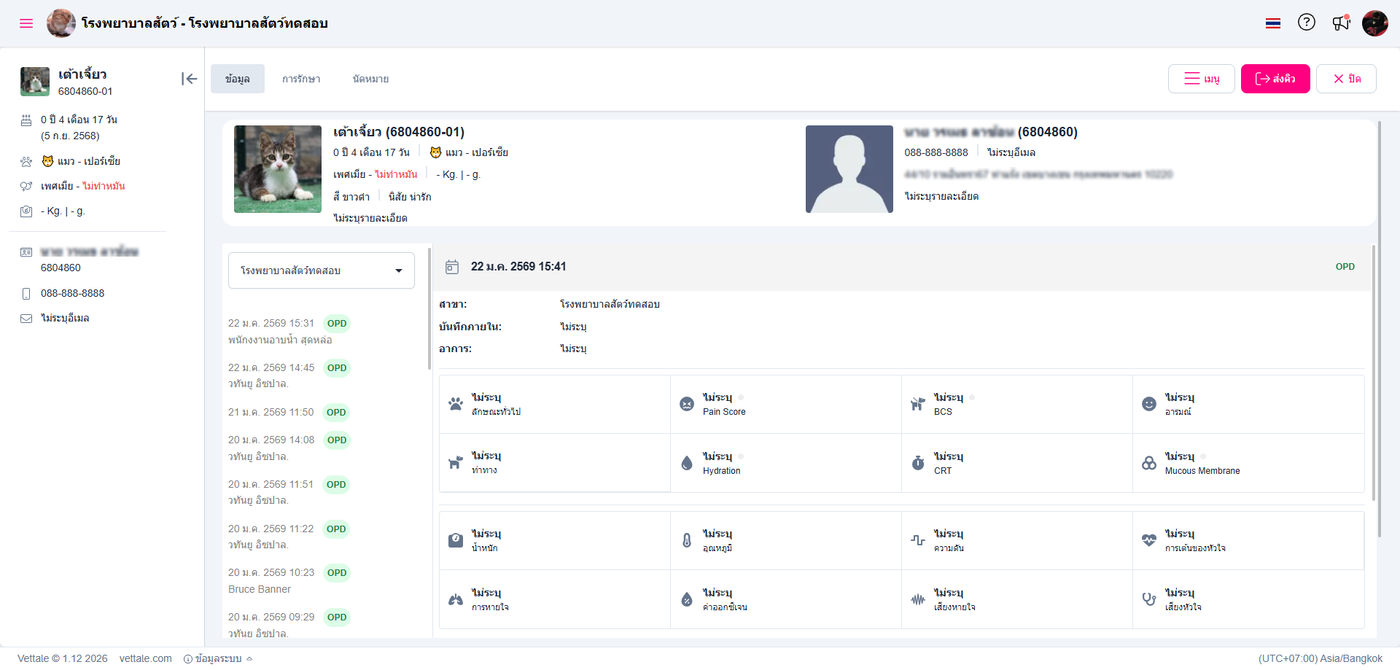Open the เมนู dropdown button
The image size is (1400, 670).
[1201, 79]
